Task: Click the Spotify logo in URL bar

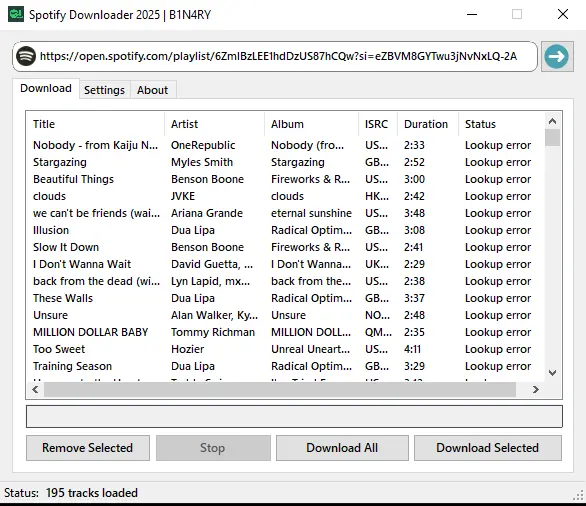Action: pos(26,56)
